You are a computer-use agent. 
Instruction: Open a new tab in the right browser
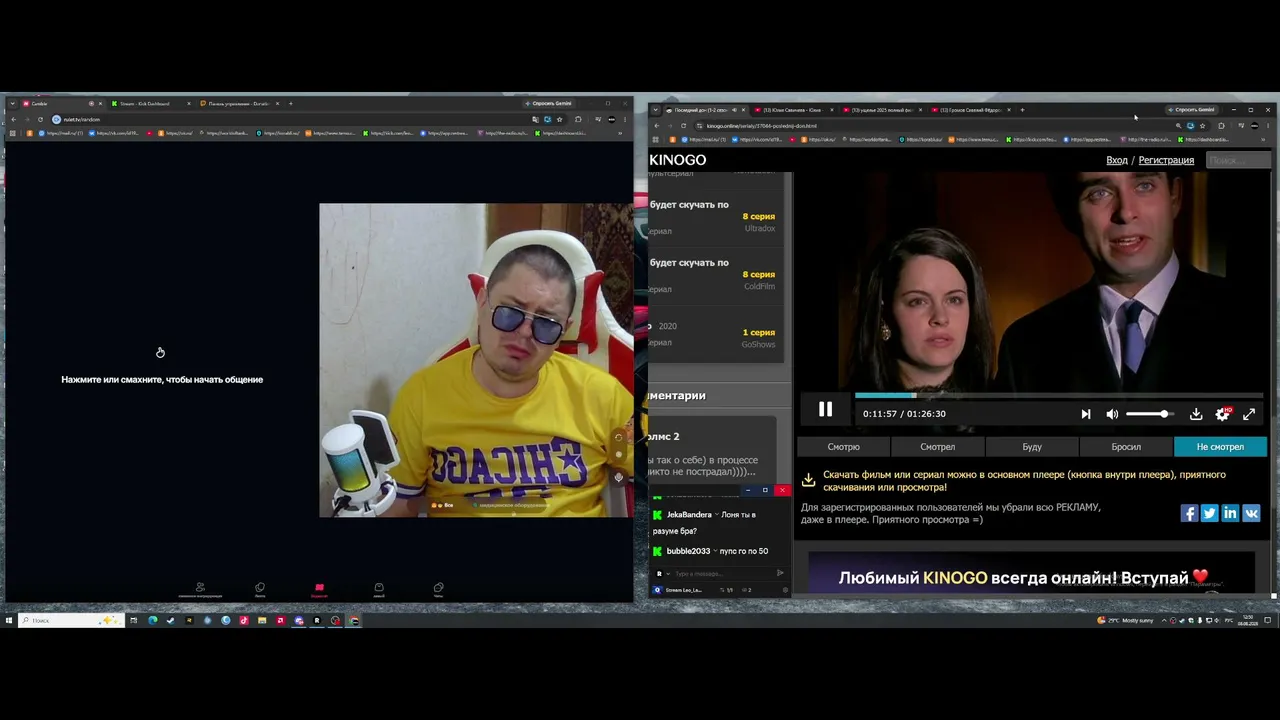(x=1022, y=110)
